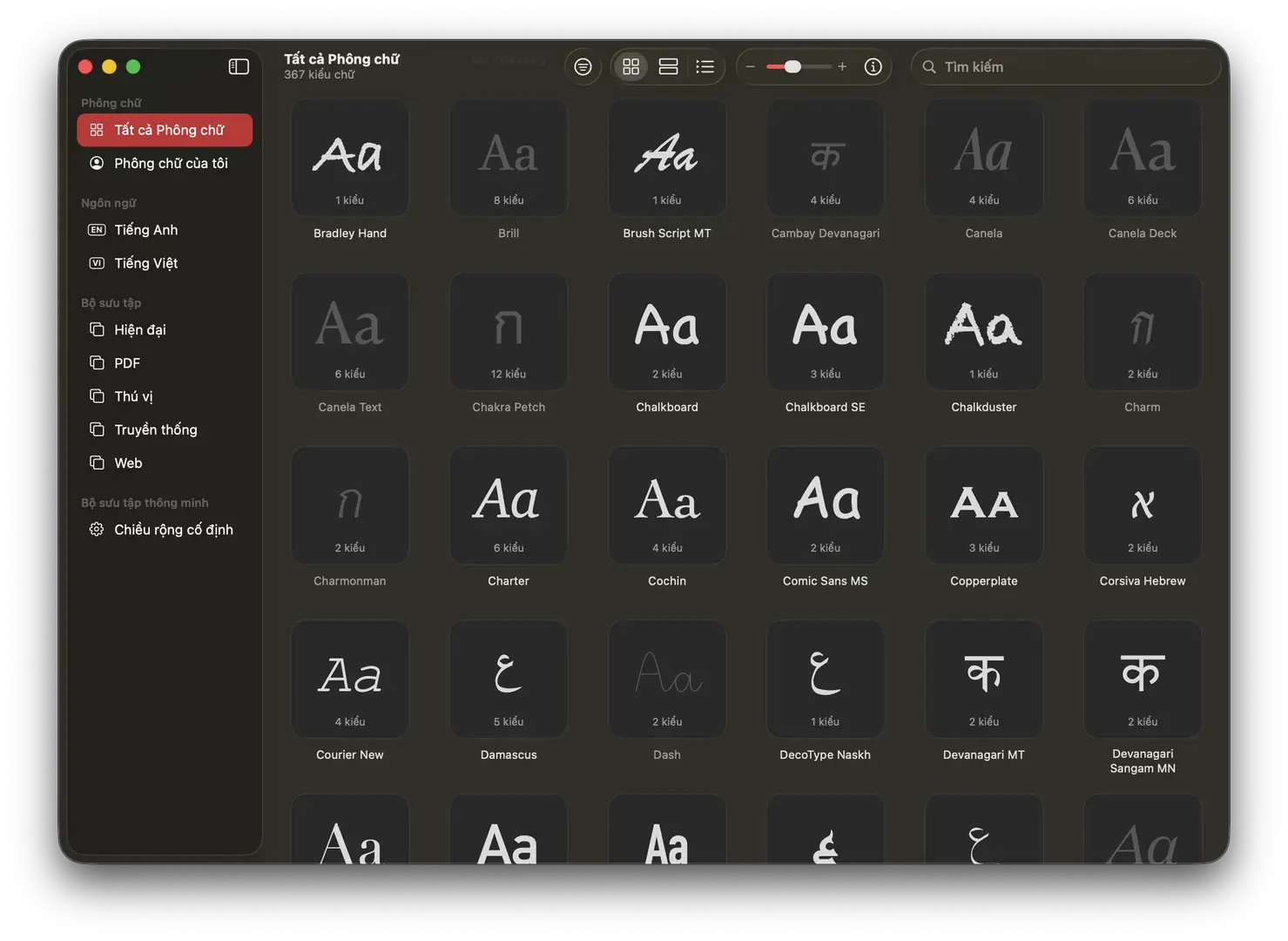
Task: Click the Tiếng Anh EN icon
Action: point(97,230)
